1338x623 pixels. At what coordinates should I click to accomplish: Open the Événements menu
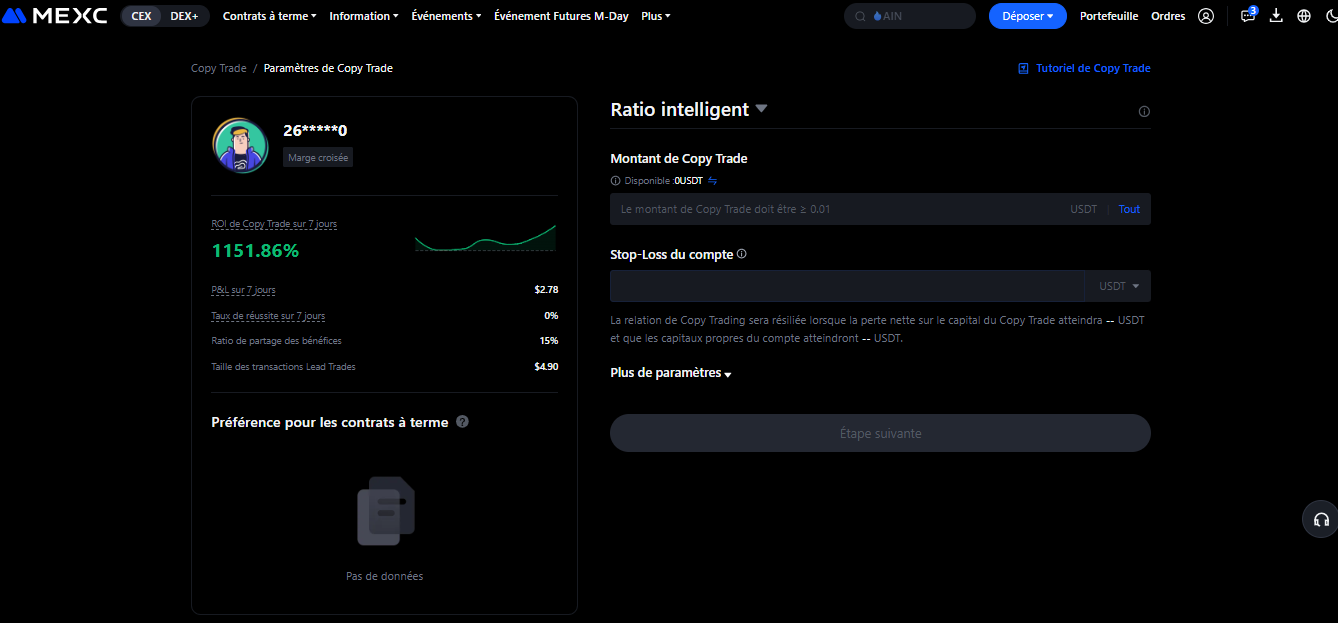pyautogui.click(x=446, y=16)
